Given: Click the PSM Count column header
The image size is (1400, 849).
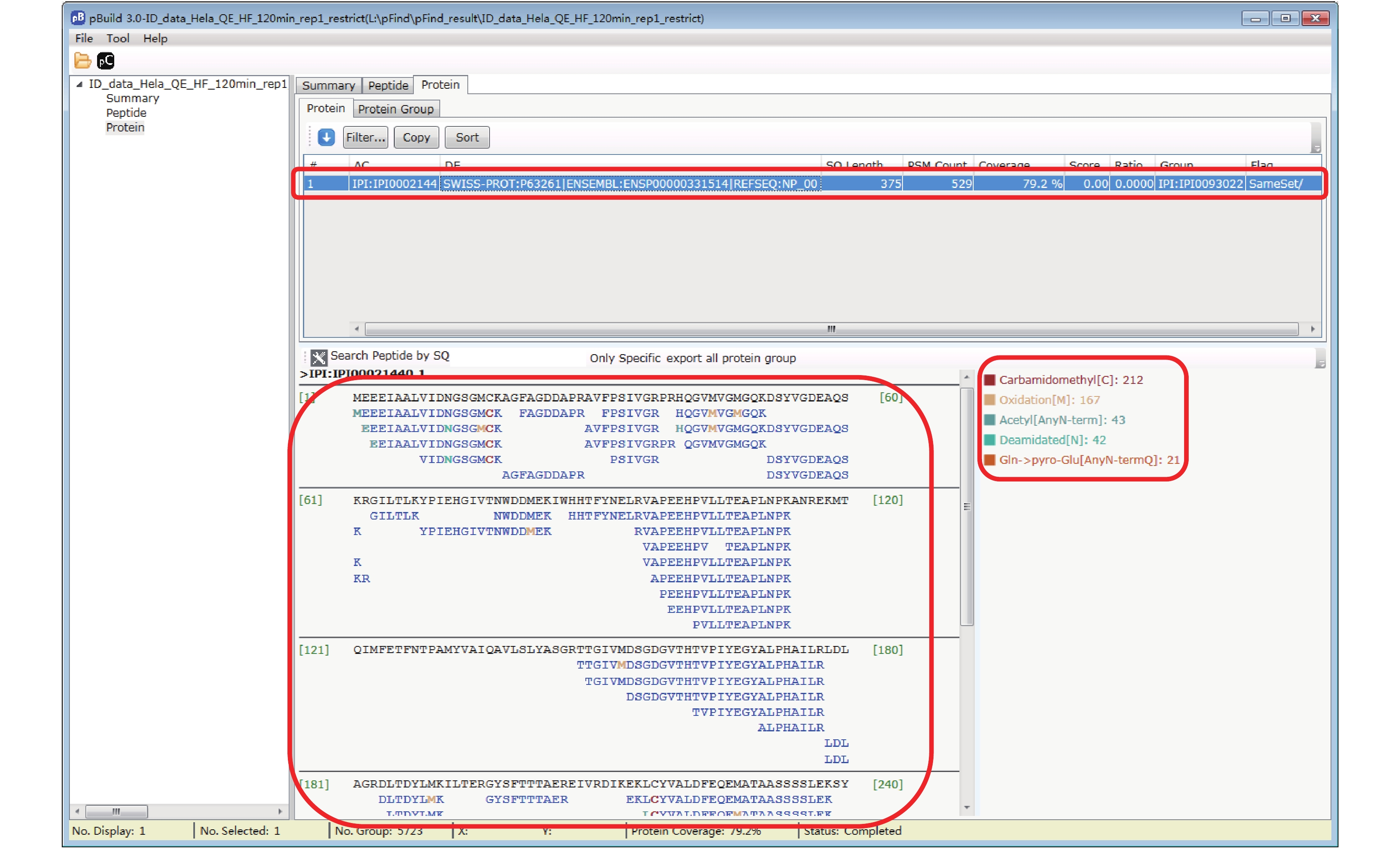Looking at the screenshot, I should point(938,165).
